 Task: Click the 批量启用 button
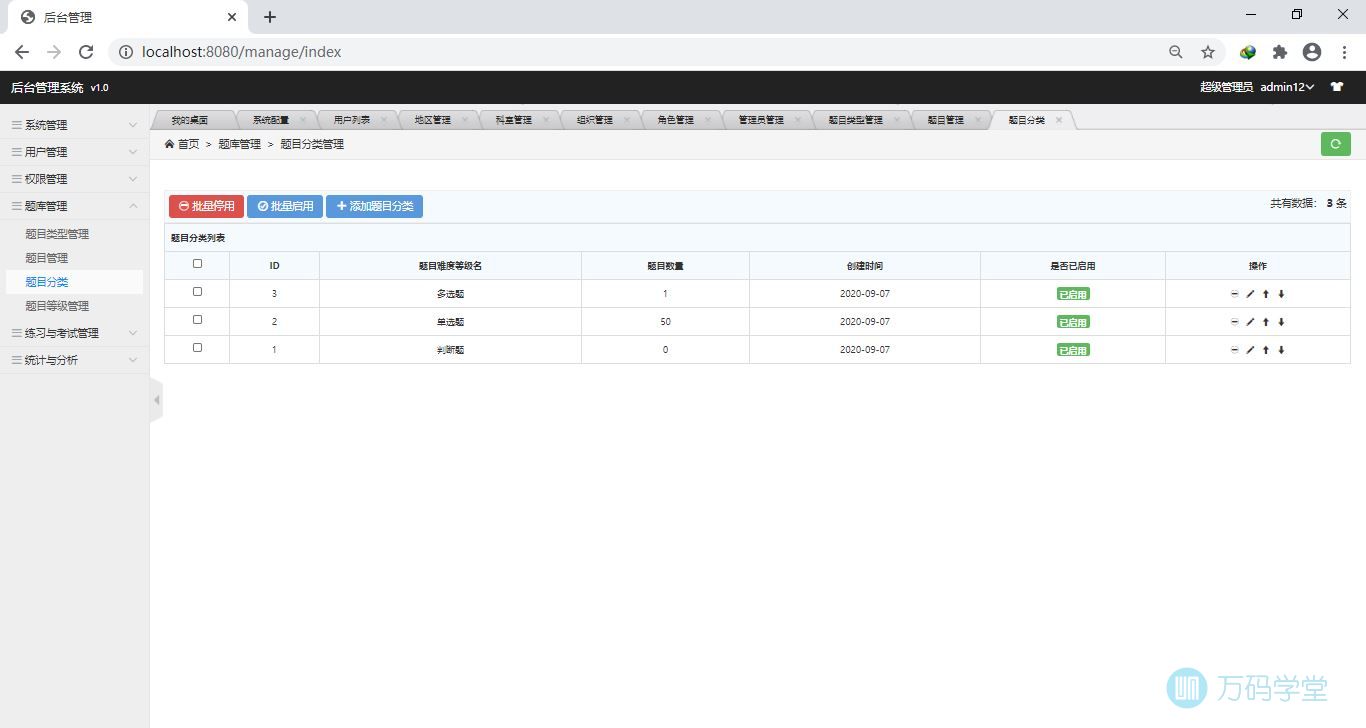tap(285, 206)
